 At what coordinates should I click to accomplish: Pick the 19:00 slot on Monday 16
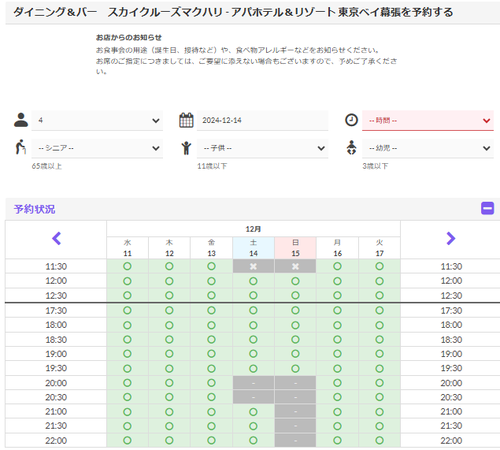pyautogui.click(x=337, y=354)
